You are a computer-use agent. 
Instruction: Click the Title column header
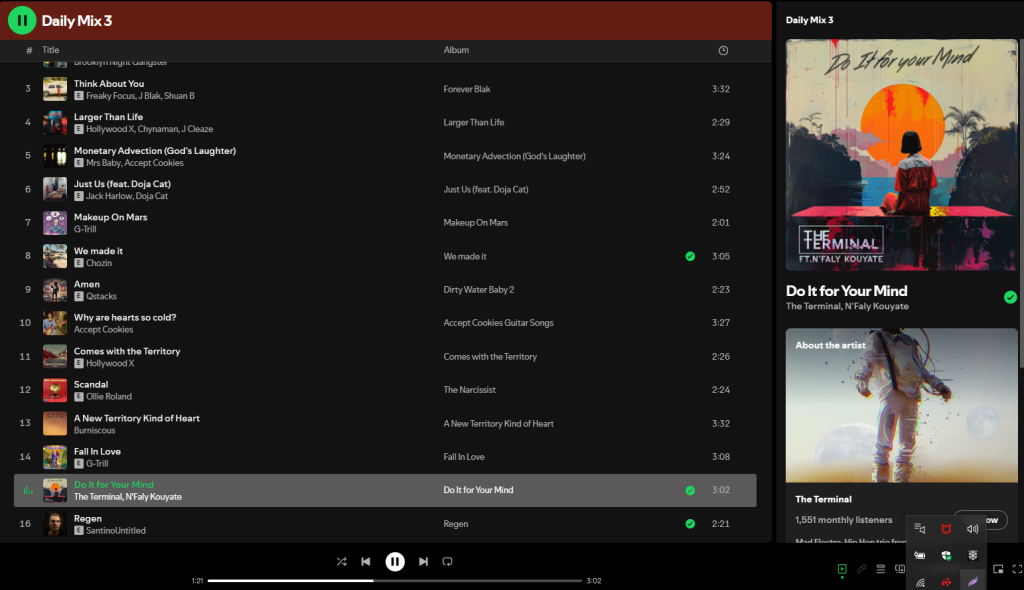tap(50, 50)
